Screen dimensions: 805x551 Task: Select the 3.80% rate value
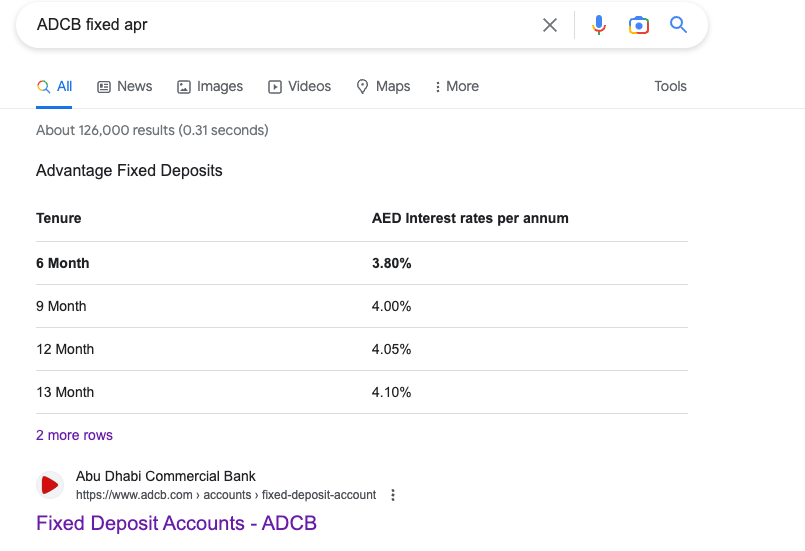point(392,263)
